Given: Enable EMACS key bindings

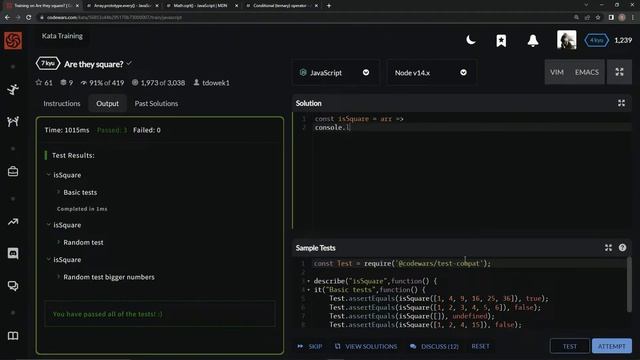Looking at the screenshot, I should point(587,72).
